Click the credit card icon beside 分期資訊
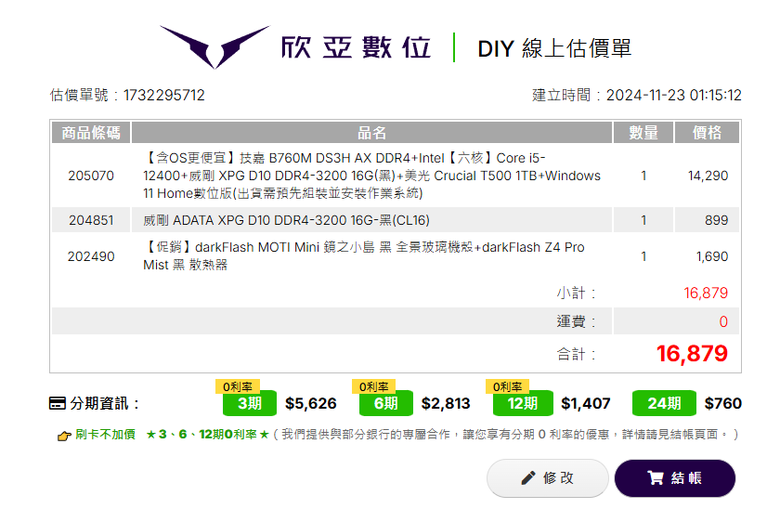The width and height of the screenshot is (780, 522). pyautogui.click(x=57, y=404)
